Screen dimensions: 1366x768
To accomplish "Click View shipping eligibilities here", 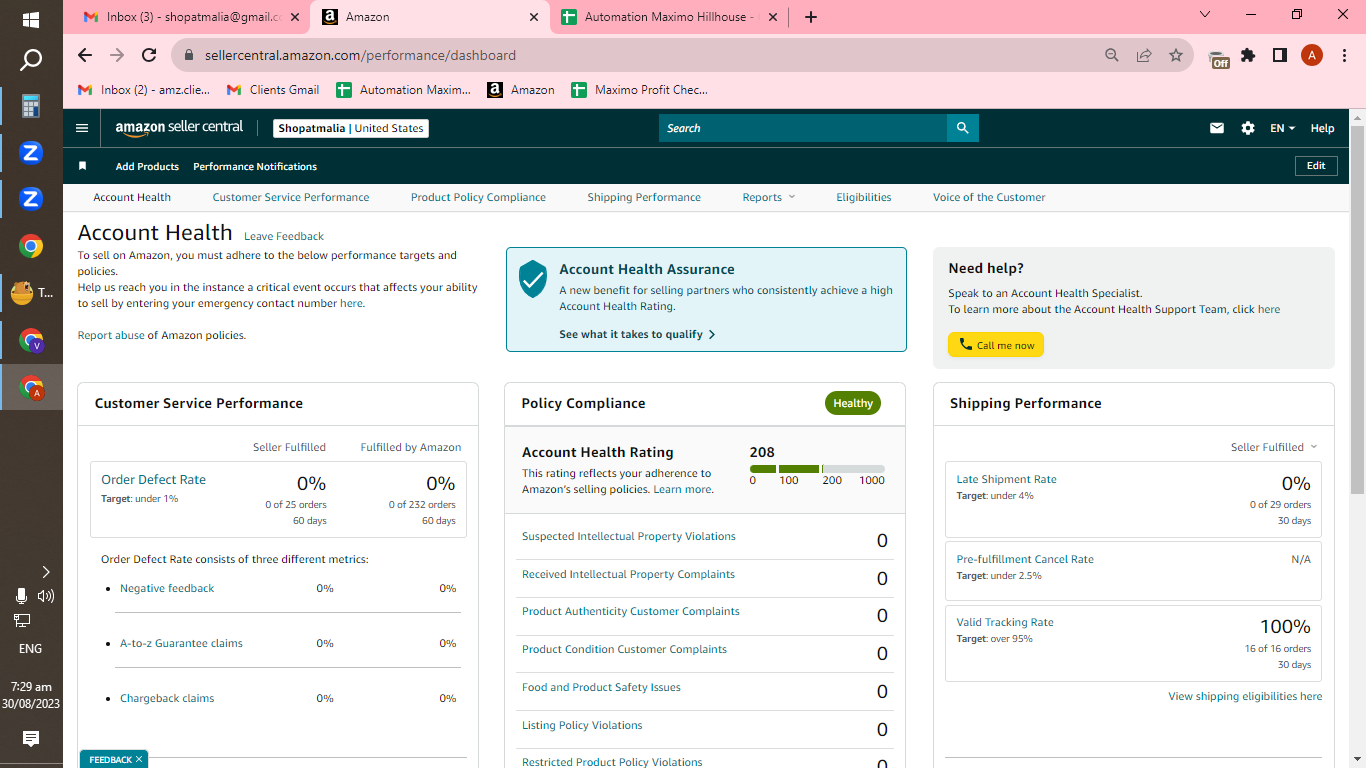I will pyautogui.click(x=1245, y=696).
